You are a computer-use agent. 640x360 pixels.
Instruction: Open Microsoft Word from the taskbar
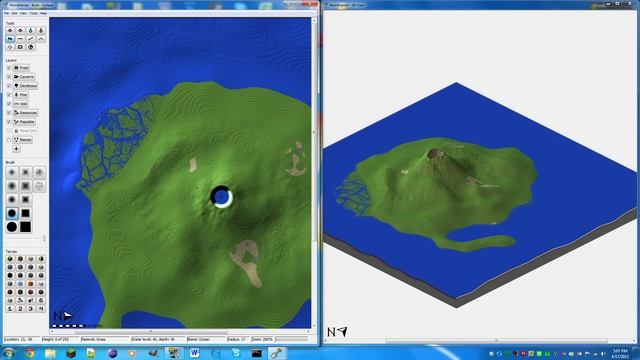194,353
